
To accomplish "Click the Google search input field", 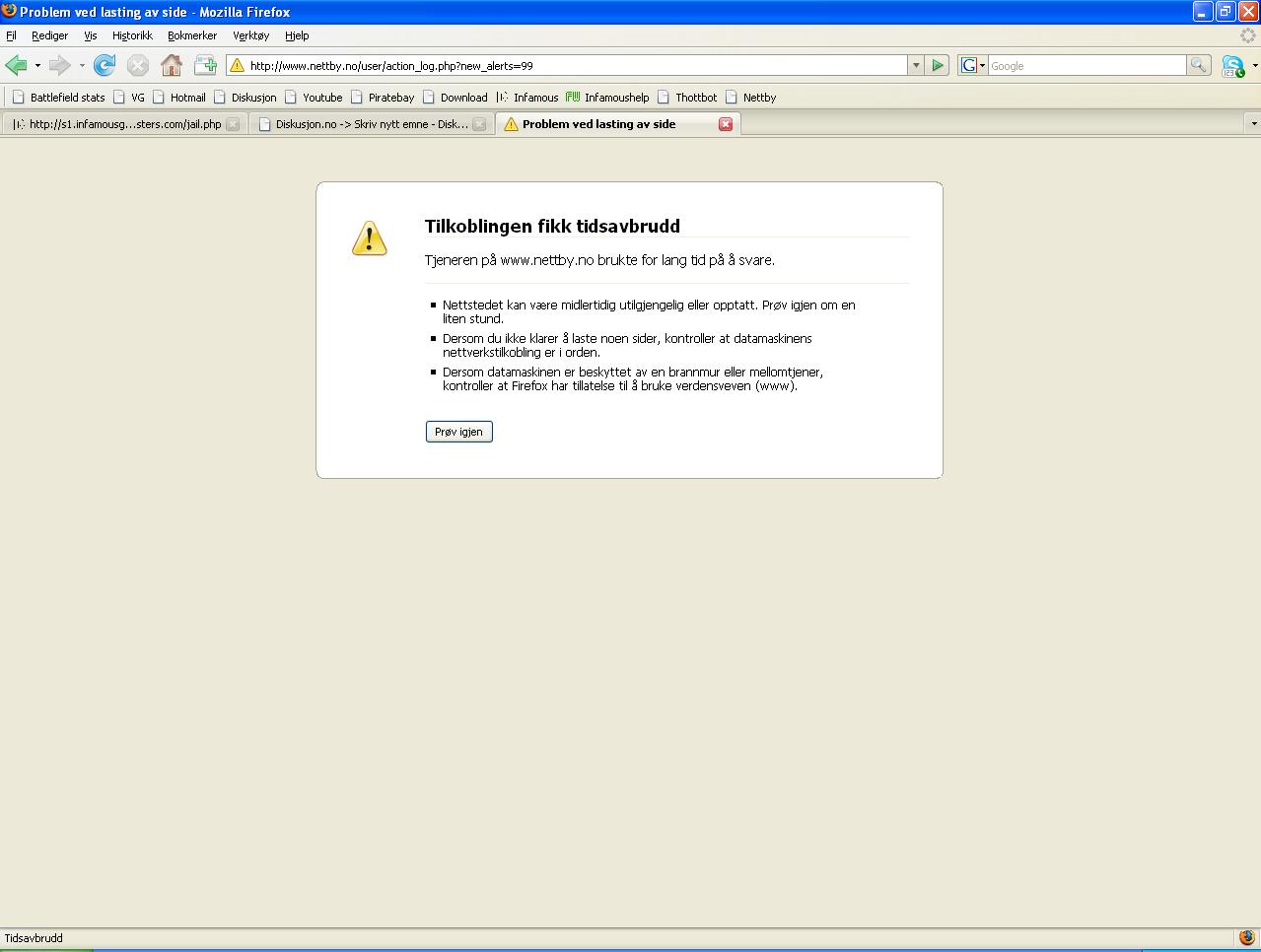I will pyautogui.click(x=1086, y=66).
